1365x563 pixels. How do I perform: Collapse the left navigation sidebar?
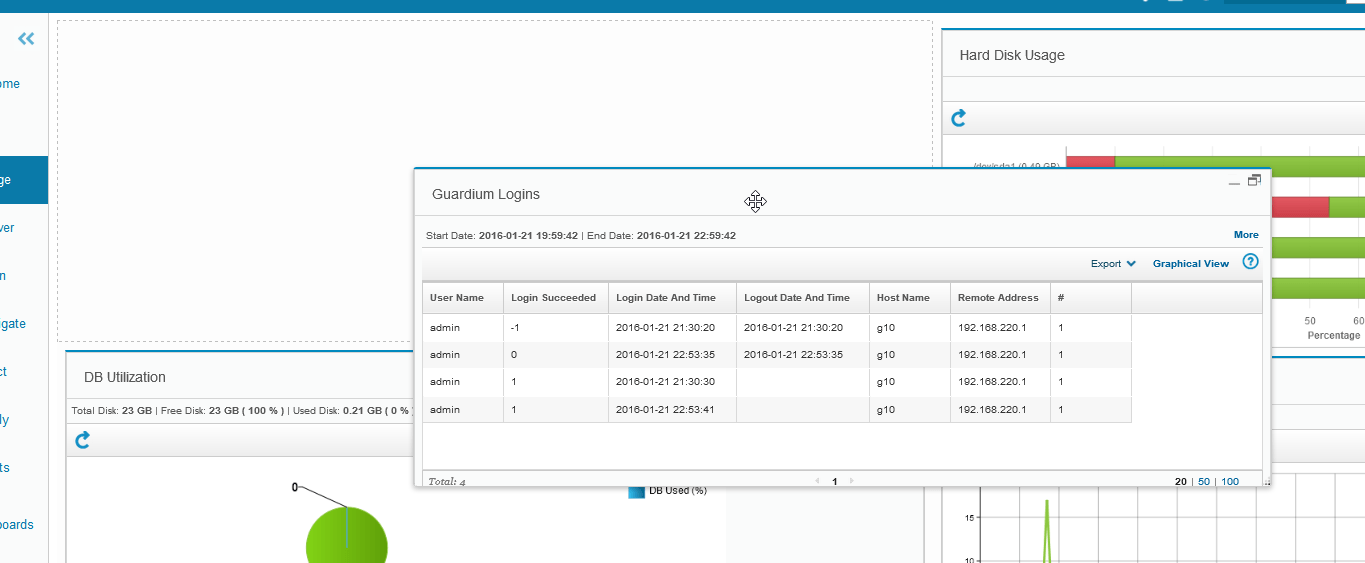click(26, 39)
